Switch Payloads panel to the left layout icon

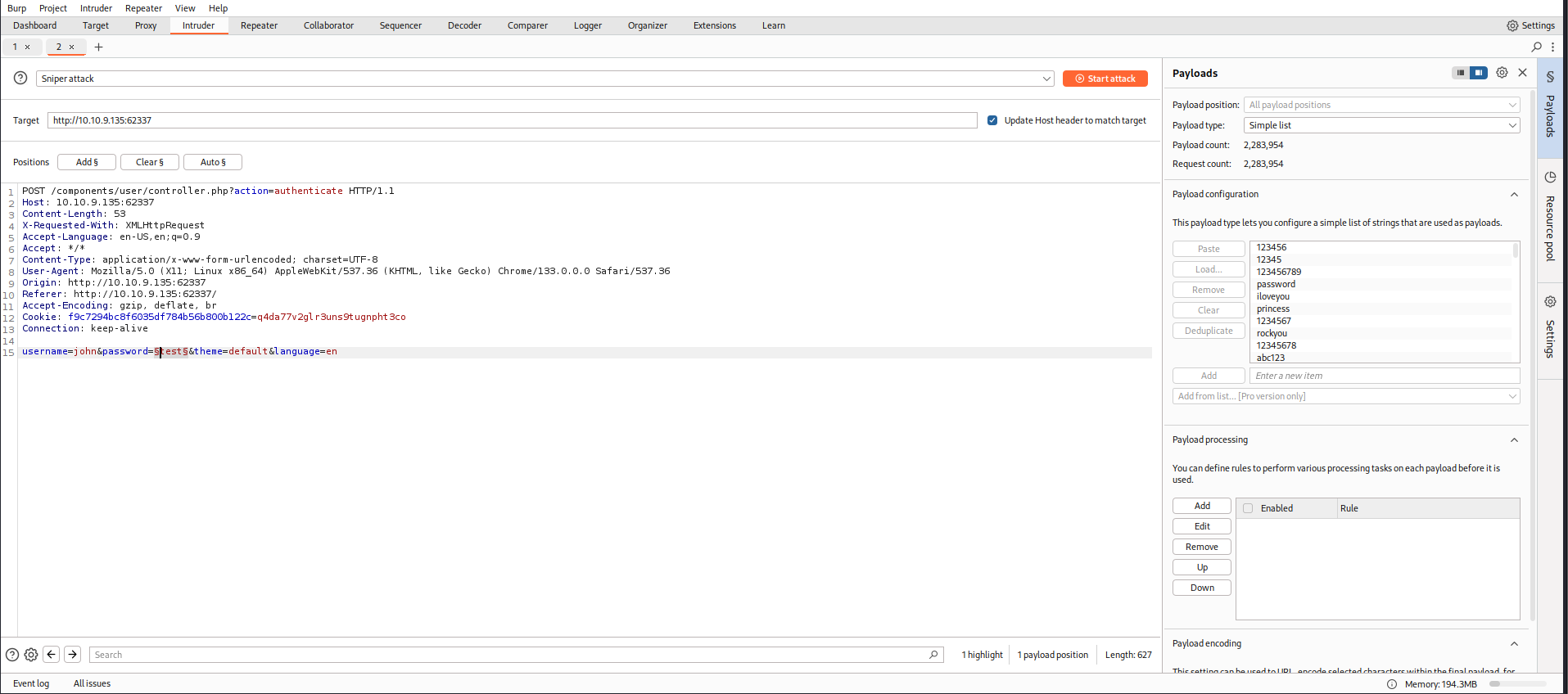(x=1460, y=73)
